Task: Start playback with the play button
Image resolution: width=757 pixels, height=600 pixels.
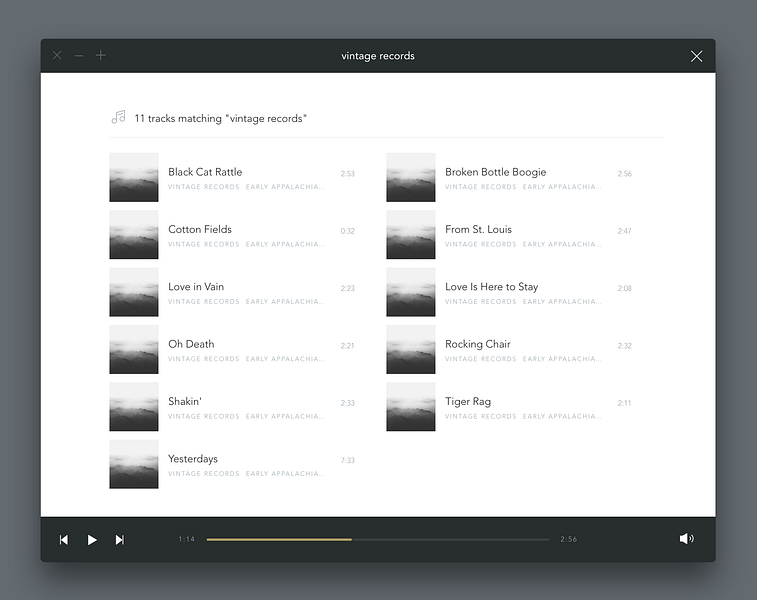Action: click(x=92, y=539)
